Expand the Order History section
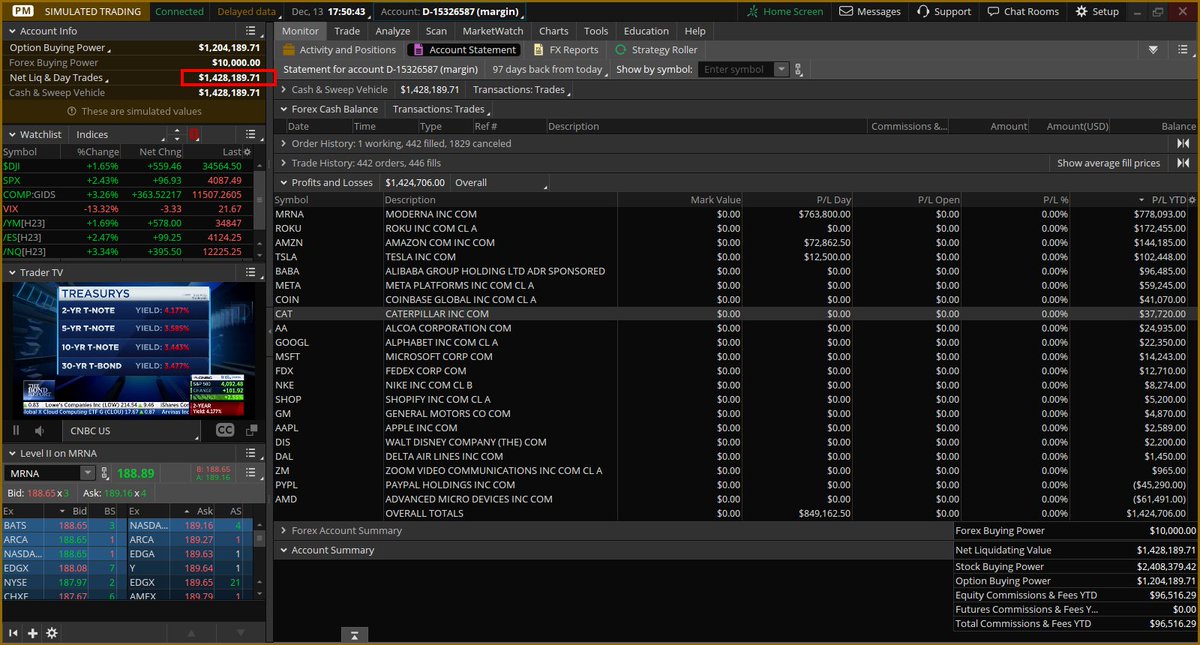The width and height of the screenshot is (1200, 645). coord(283,144)
